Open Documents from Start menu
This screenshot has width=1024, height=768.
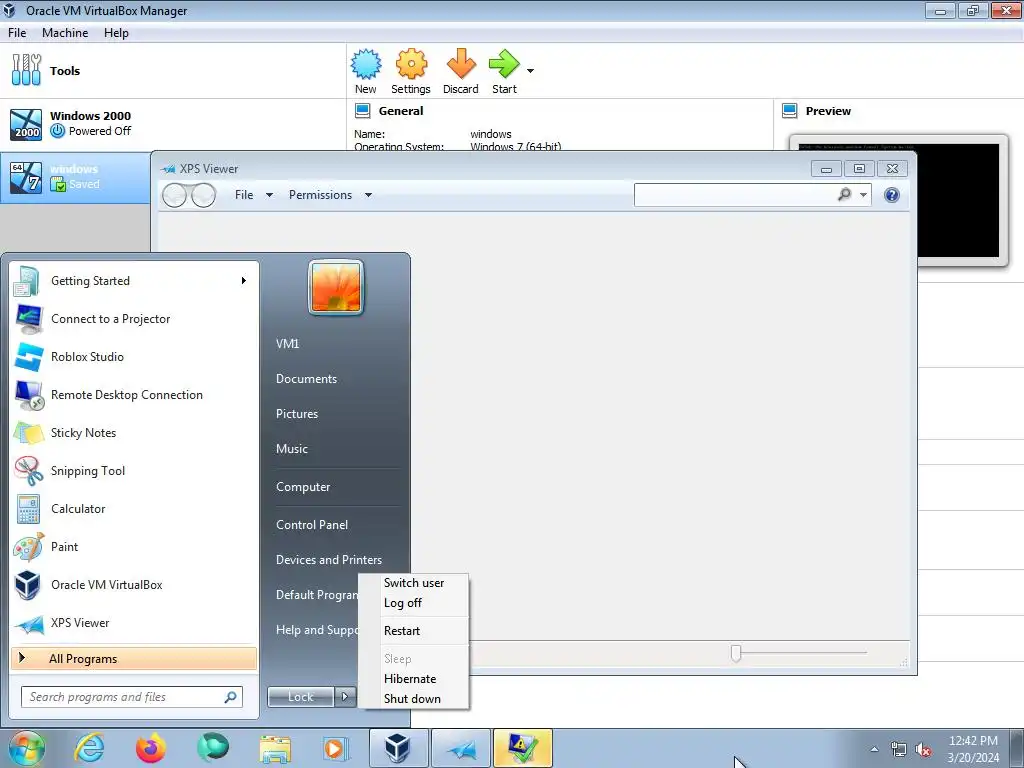pos(306,379)
